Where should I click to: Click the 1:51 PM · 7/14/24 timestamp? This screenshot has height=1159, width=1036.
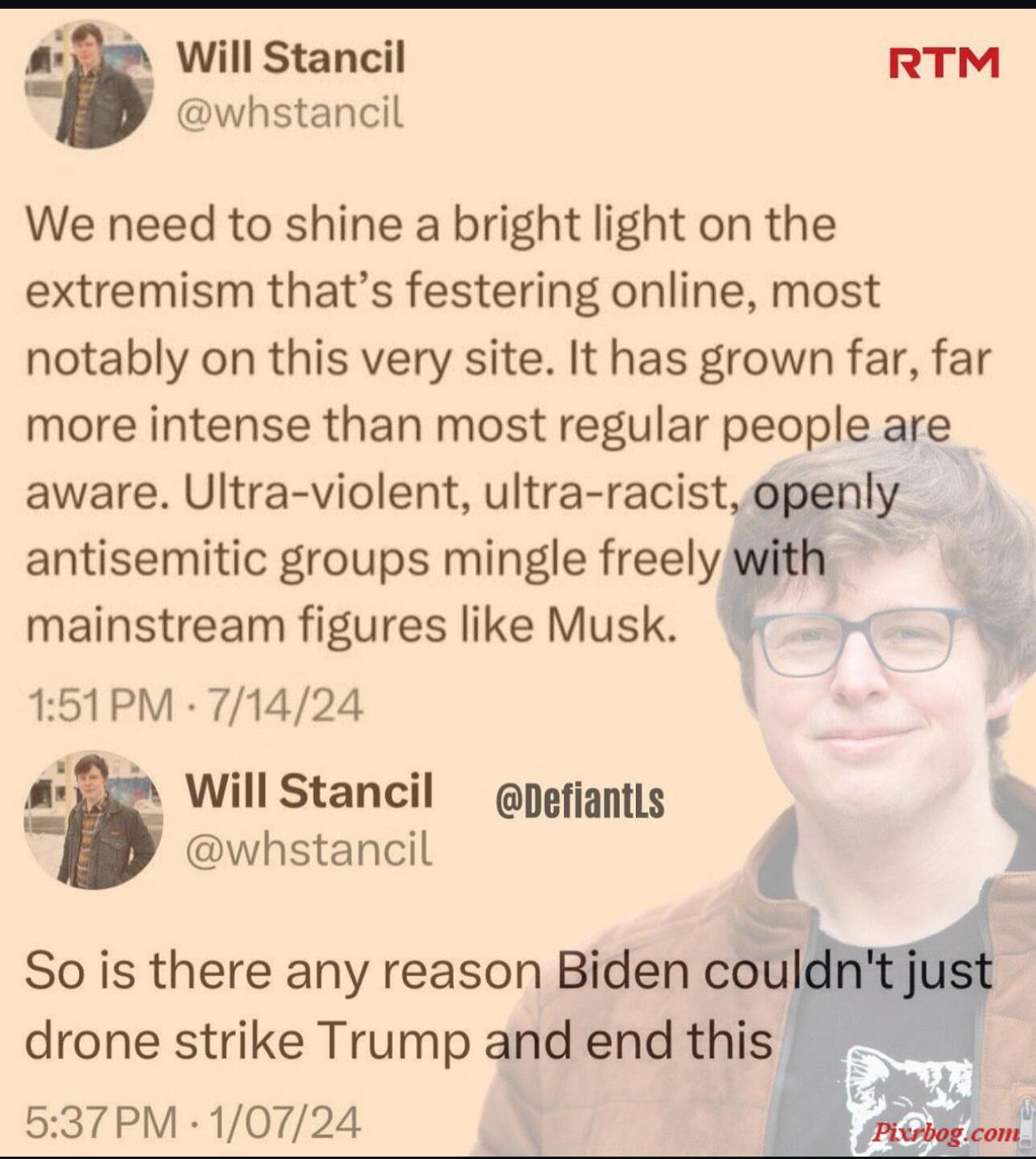[195, 706]
